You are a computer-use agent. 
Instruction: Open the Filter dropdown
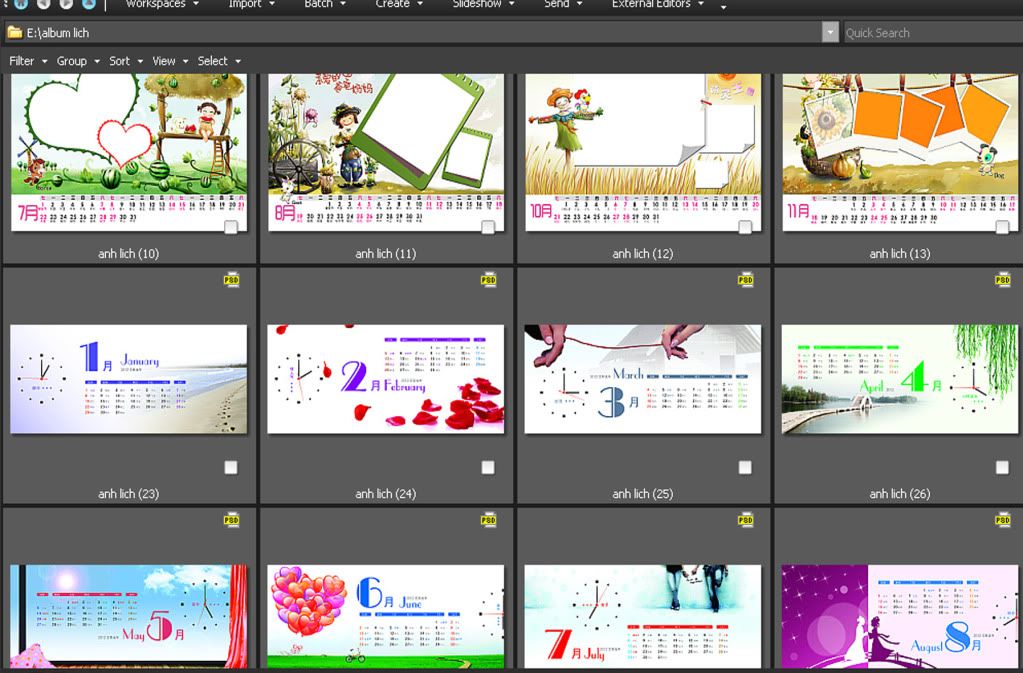(x=28, y=61)
